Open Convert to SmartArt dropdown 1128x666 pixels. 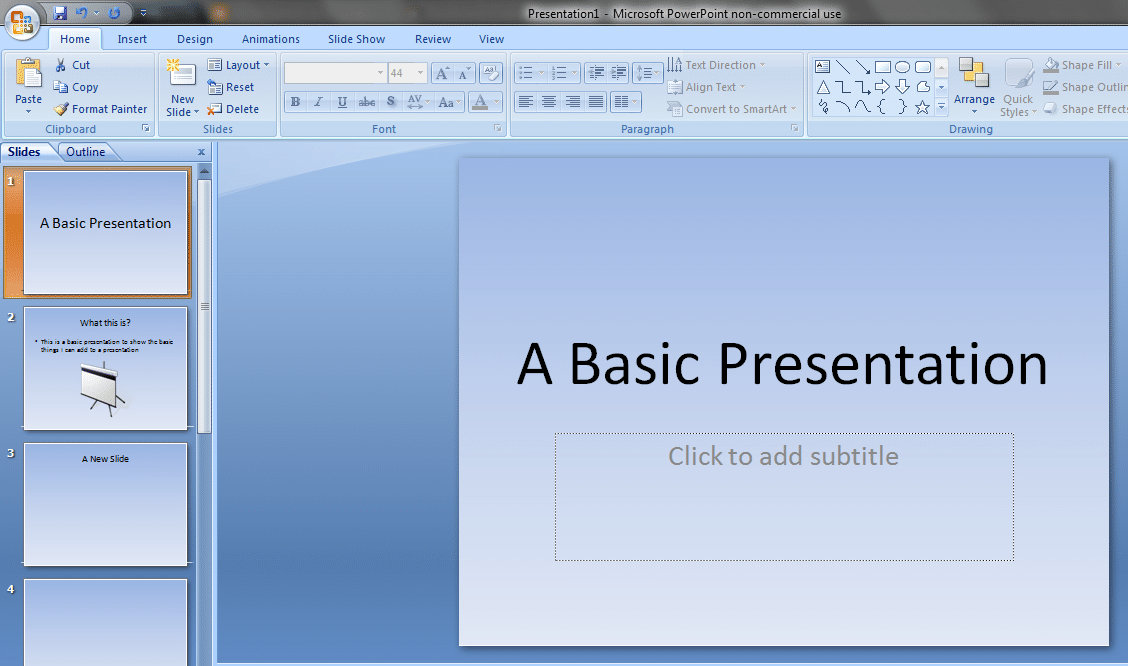[732, 109]
